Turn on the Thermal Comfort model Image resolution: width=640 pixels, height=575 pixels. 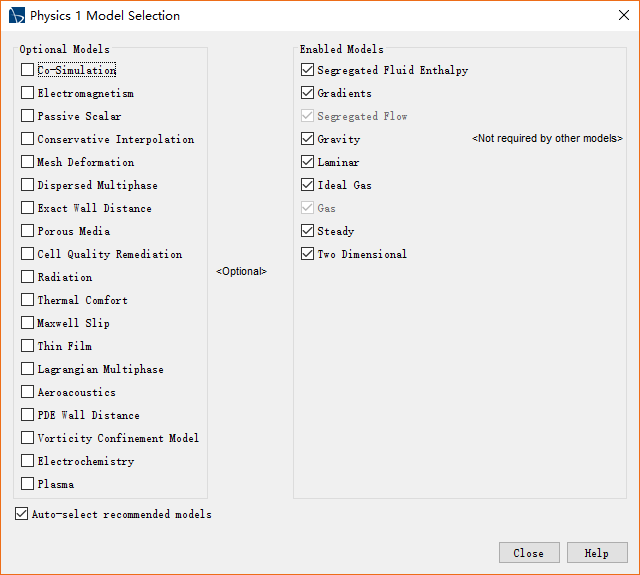click(27, 300)
